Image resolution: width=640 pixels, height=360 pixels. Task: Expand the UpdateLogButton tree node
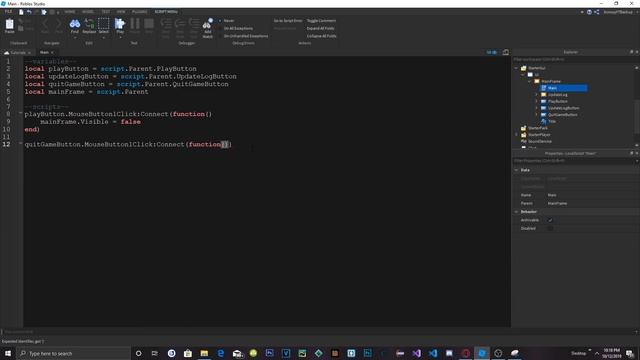pyautogui.click(x=536, y=108)
